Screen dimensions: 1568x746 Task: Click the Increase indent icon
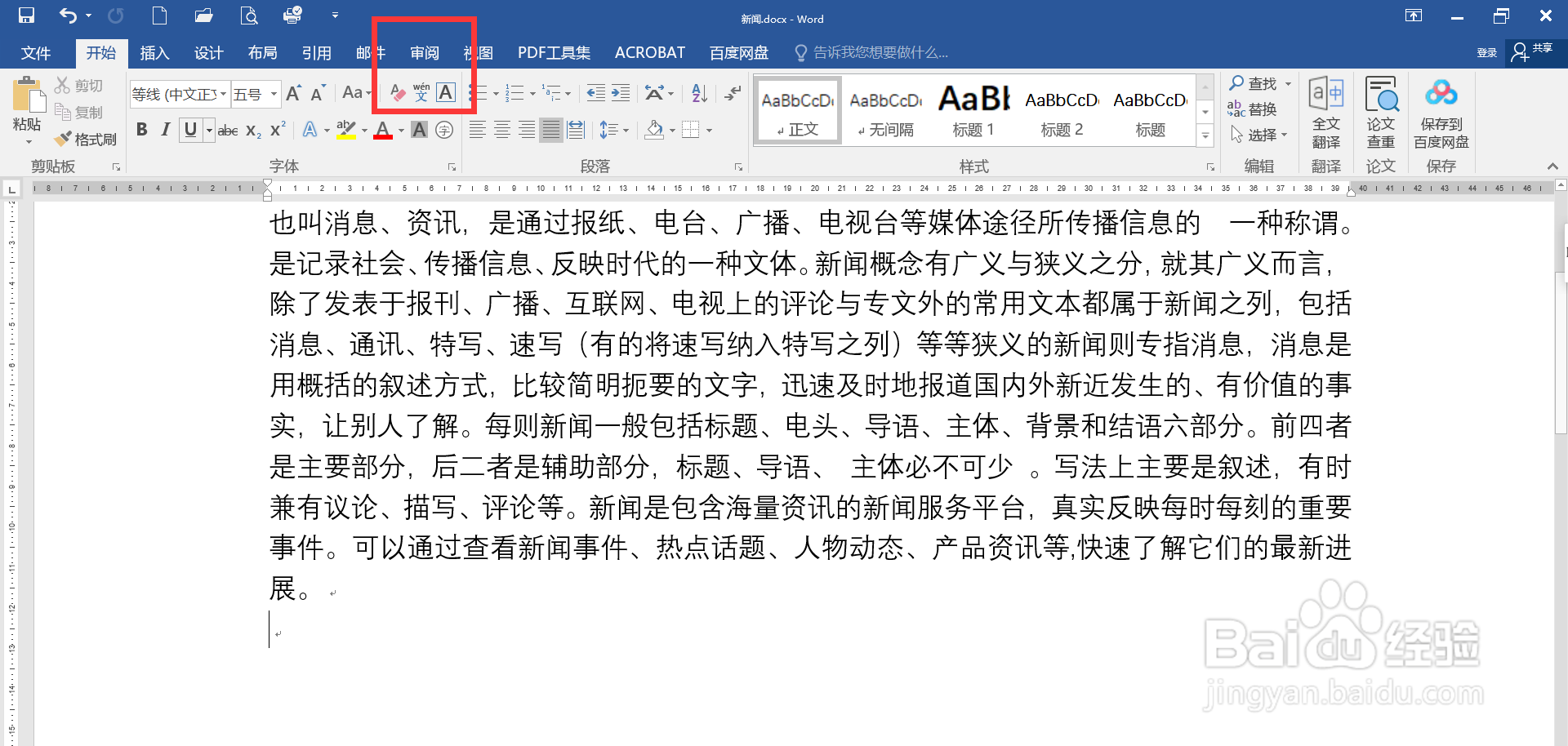click(x=621, y=93)
